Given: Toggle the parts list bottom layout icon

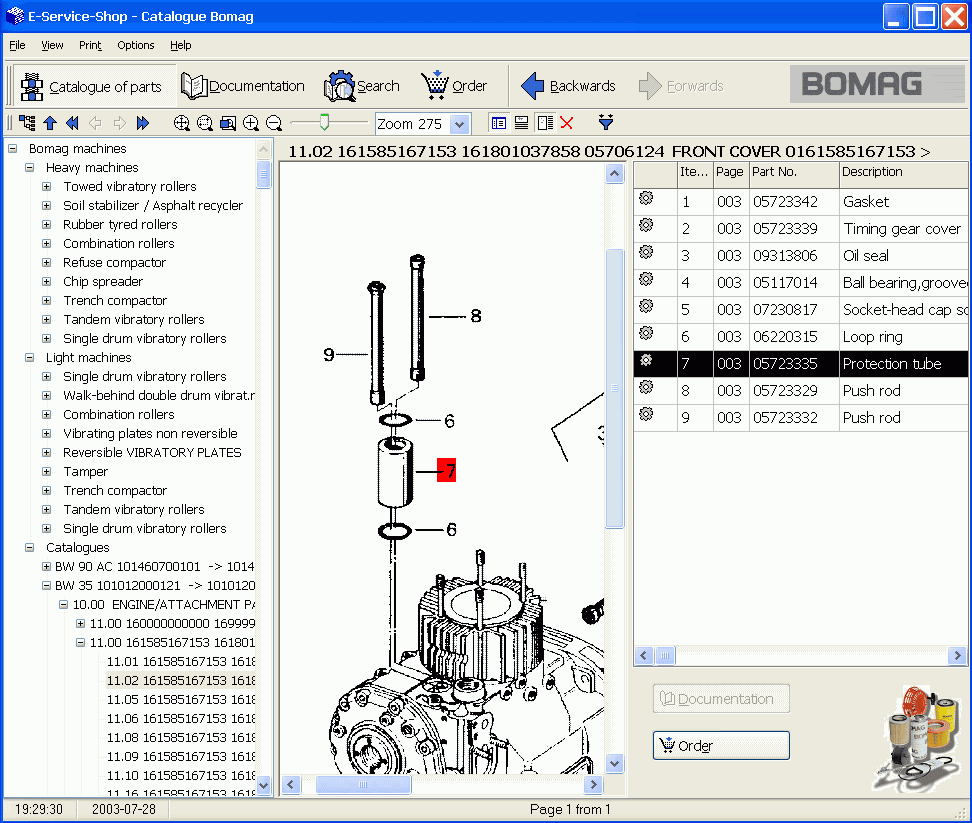Looking at the screenshot, I should click(521, 123).
